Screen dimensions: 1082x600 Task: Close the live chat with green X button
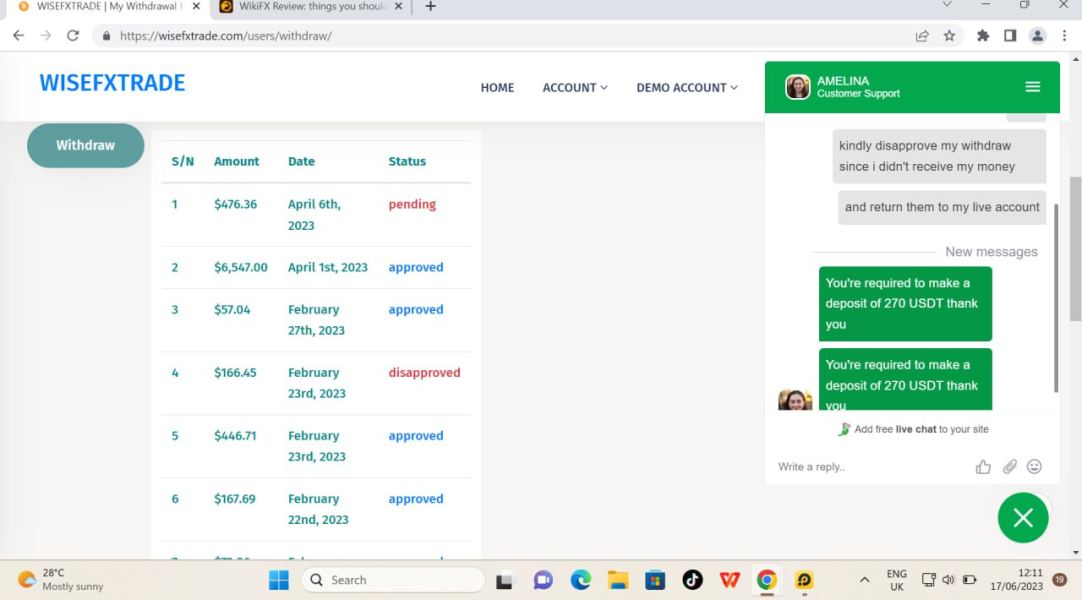click(1023, 518)
